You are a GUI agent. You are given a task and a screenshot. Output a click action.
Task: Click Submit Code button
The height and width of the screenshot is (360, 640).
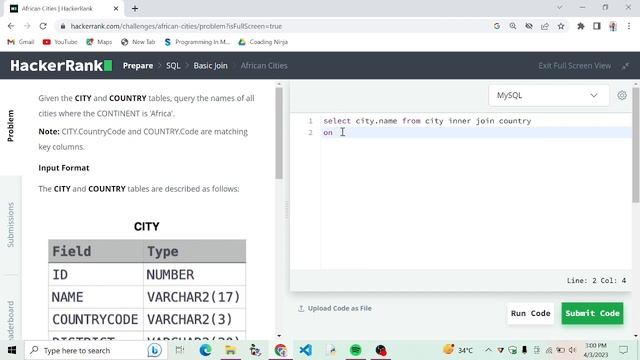pyautogui.click(x=592, y=313)
